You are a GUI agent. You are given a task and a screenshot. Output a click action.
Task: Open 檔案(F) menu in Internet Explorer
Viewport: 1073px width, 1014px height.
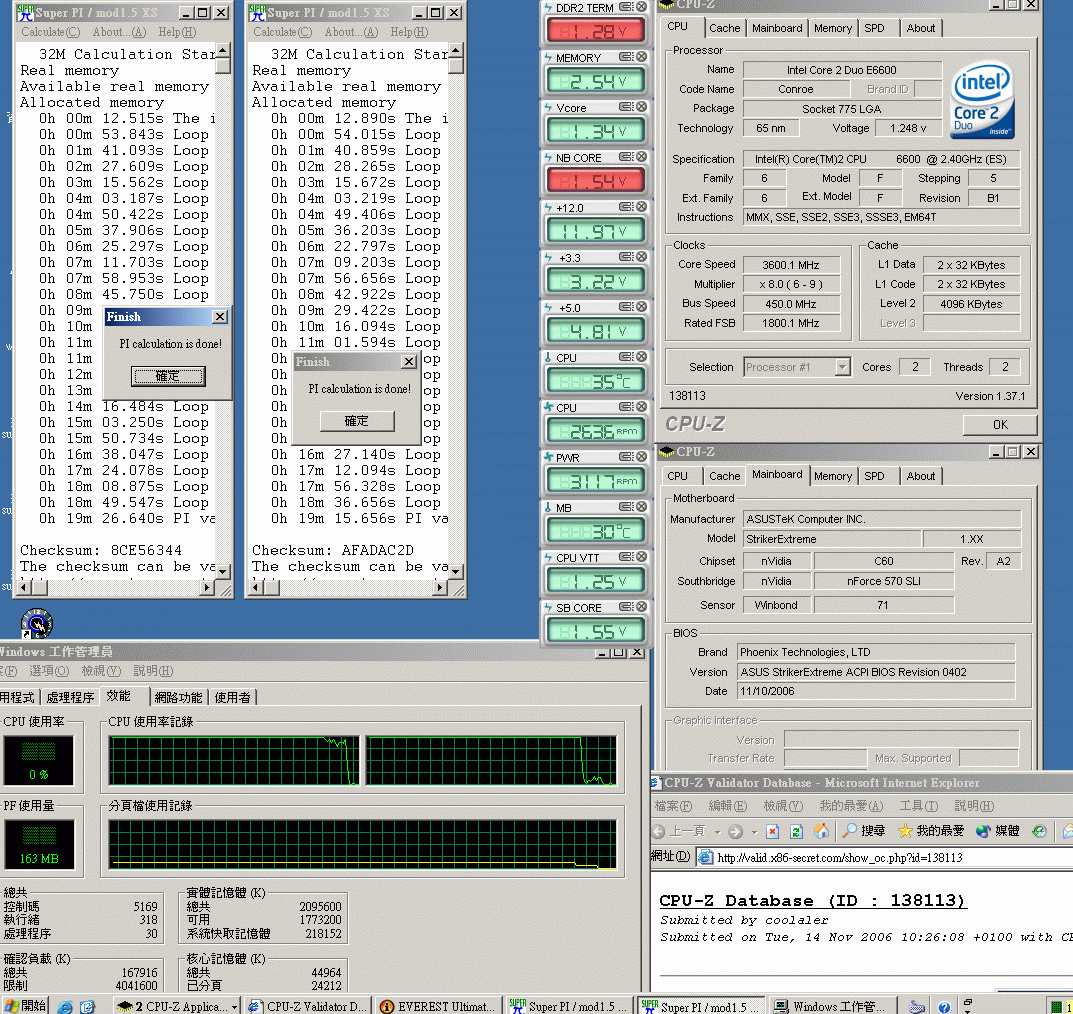pos(673,806)
